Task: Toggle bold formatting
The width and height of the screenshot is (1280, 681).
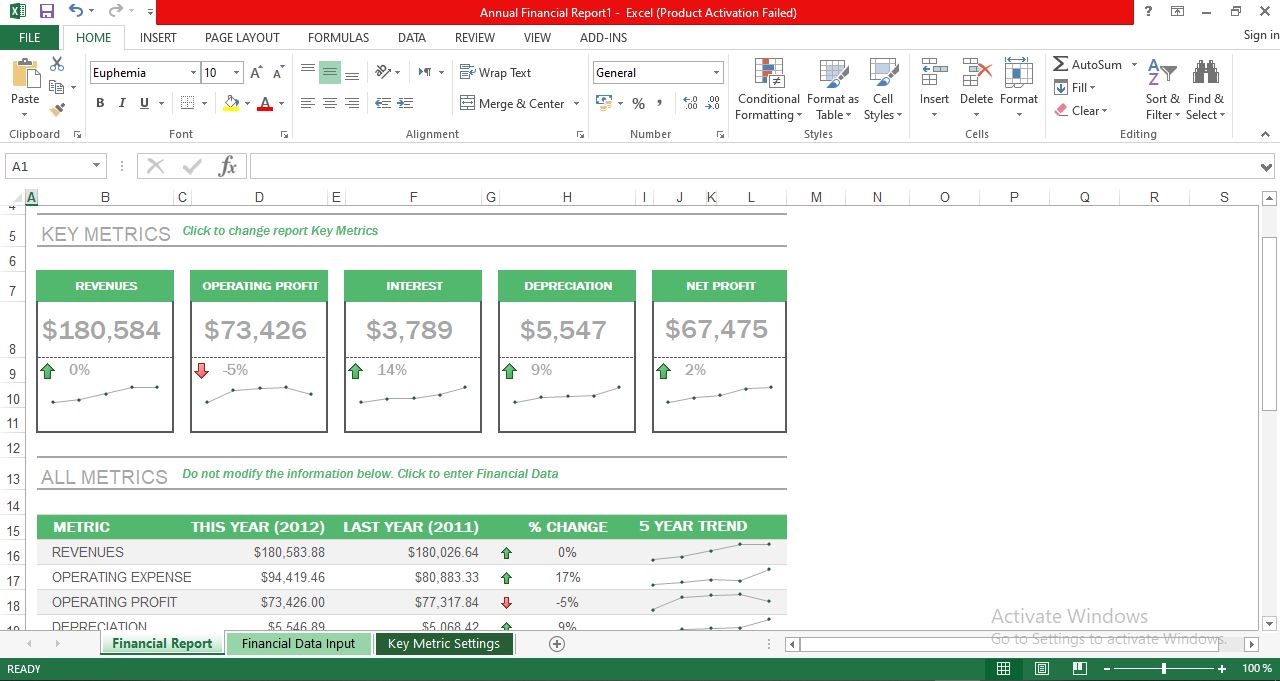Action: [99, 103]
